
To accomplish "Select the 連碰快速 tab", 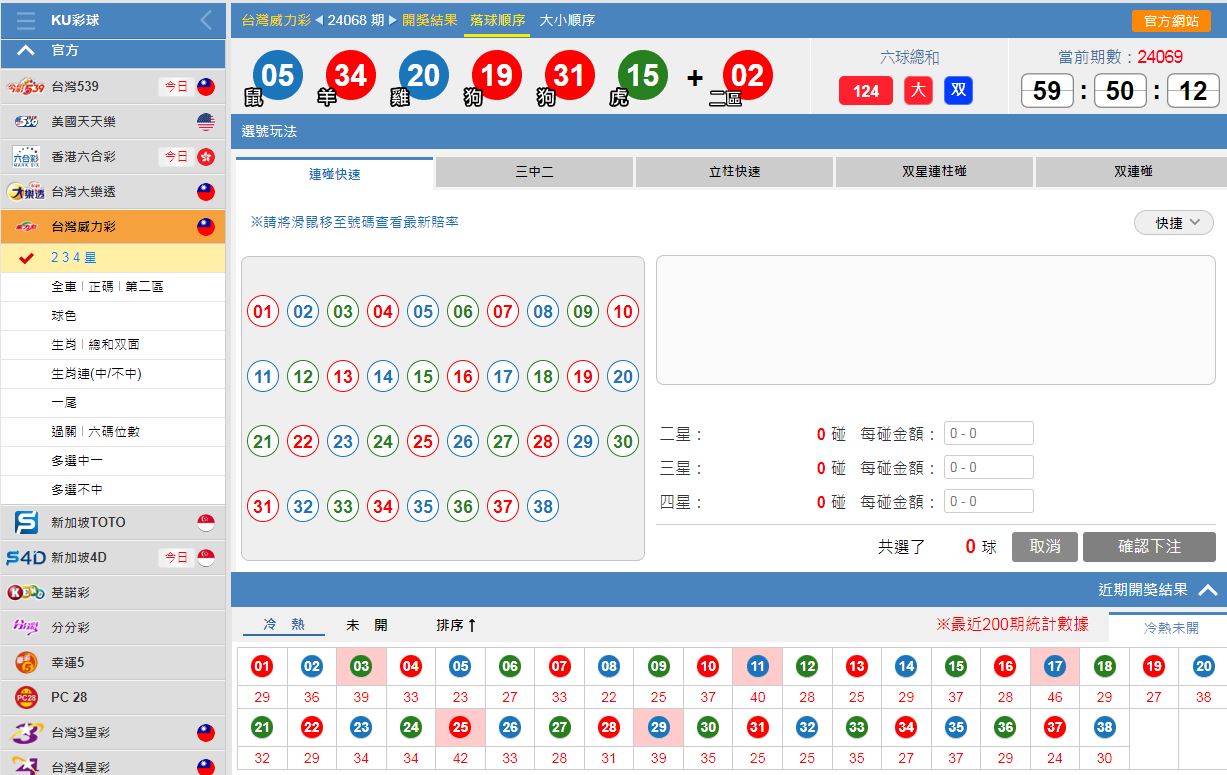I will coord(334,173).
